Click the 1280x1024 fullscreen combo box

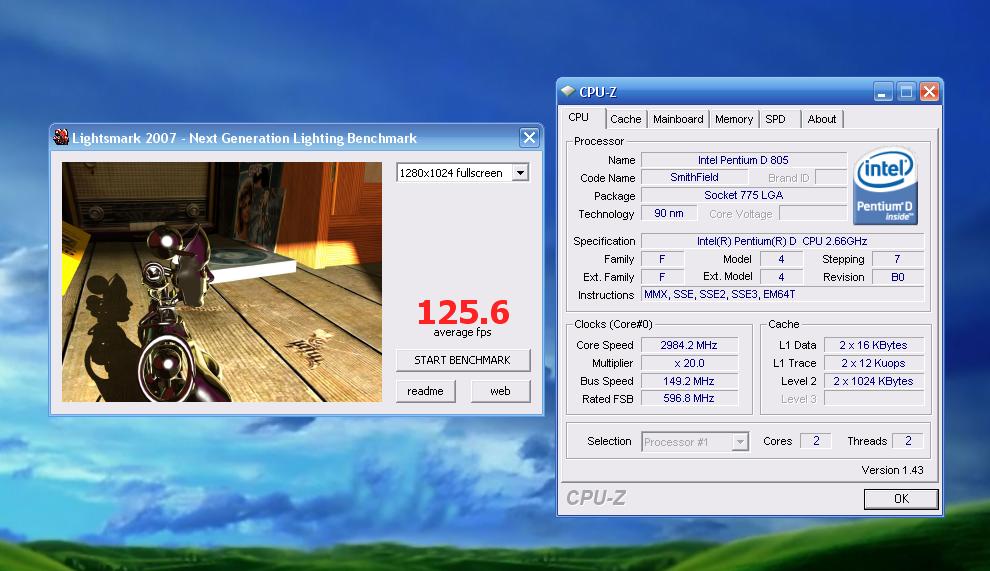(462, 172)
